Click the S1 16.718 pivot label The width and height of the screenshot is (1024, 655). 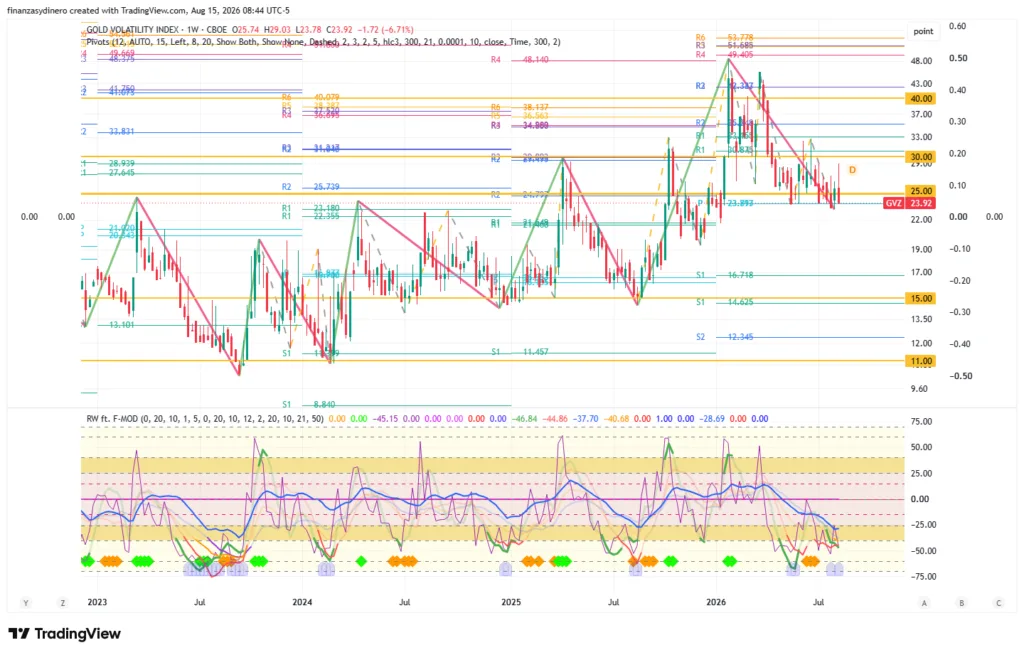[x=724, y=275]
